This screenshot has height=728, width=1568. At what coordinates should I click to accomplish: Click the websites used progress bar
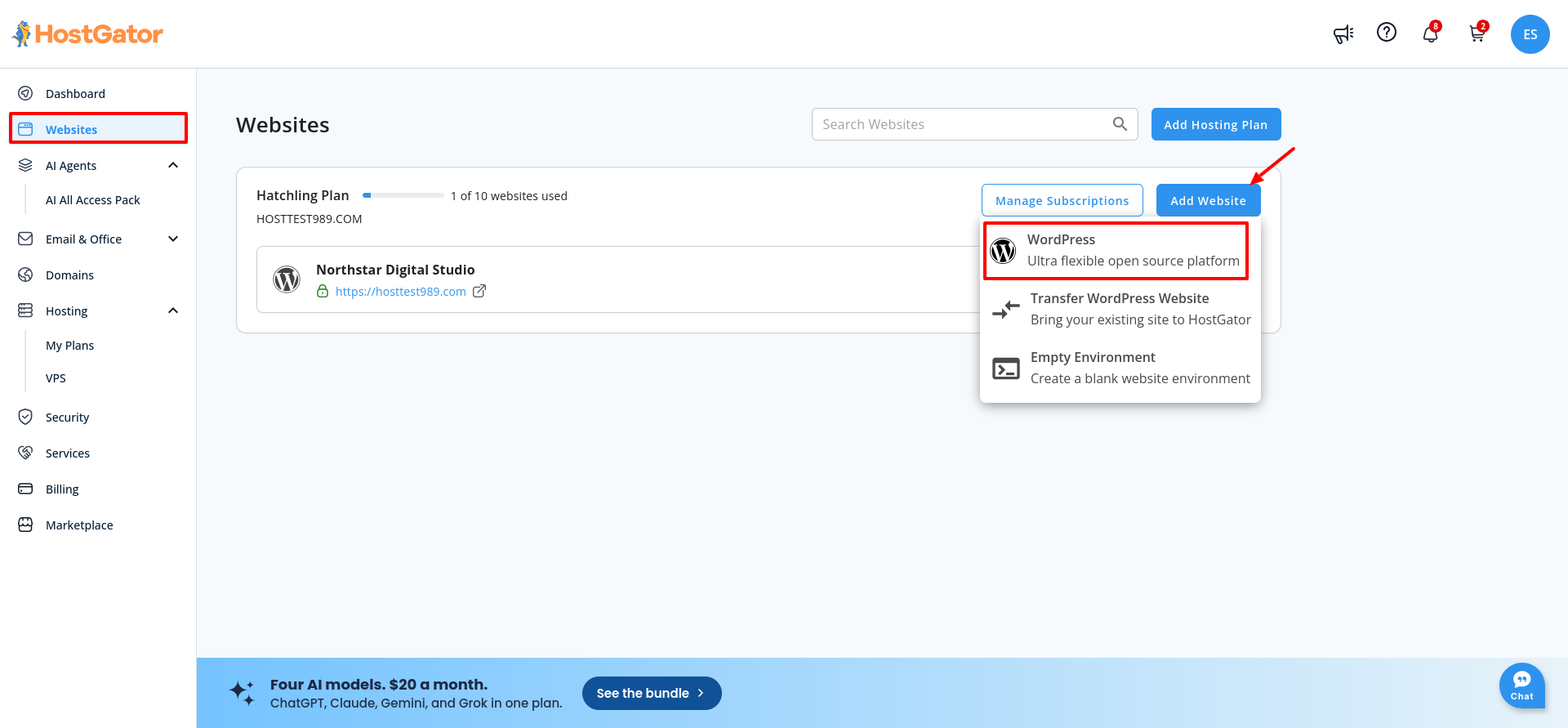[x=403, y=195]
